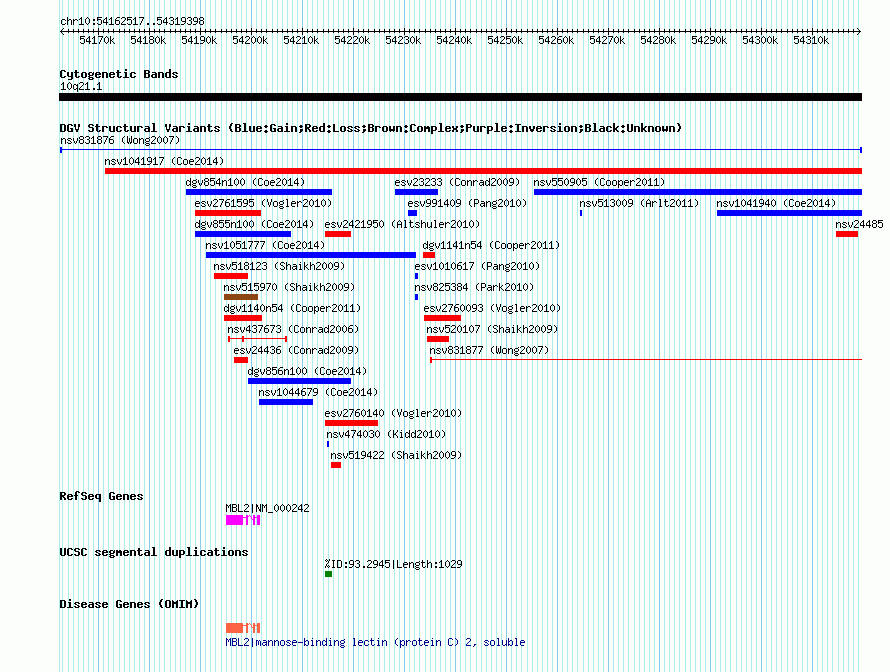Image resolution: width=890 pixels, height=672 pixels.
Task: Click the 10q21.1 black cytogenetic band bar
Action: tap(460, 97)
